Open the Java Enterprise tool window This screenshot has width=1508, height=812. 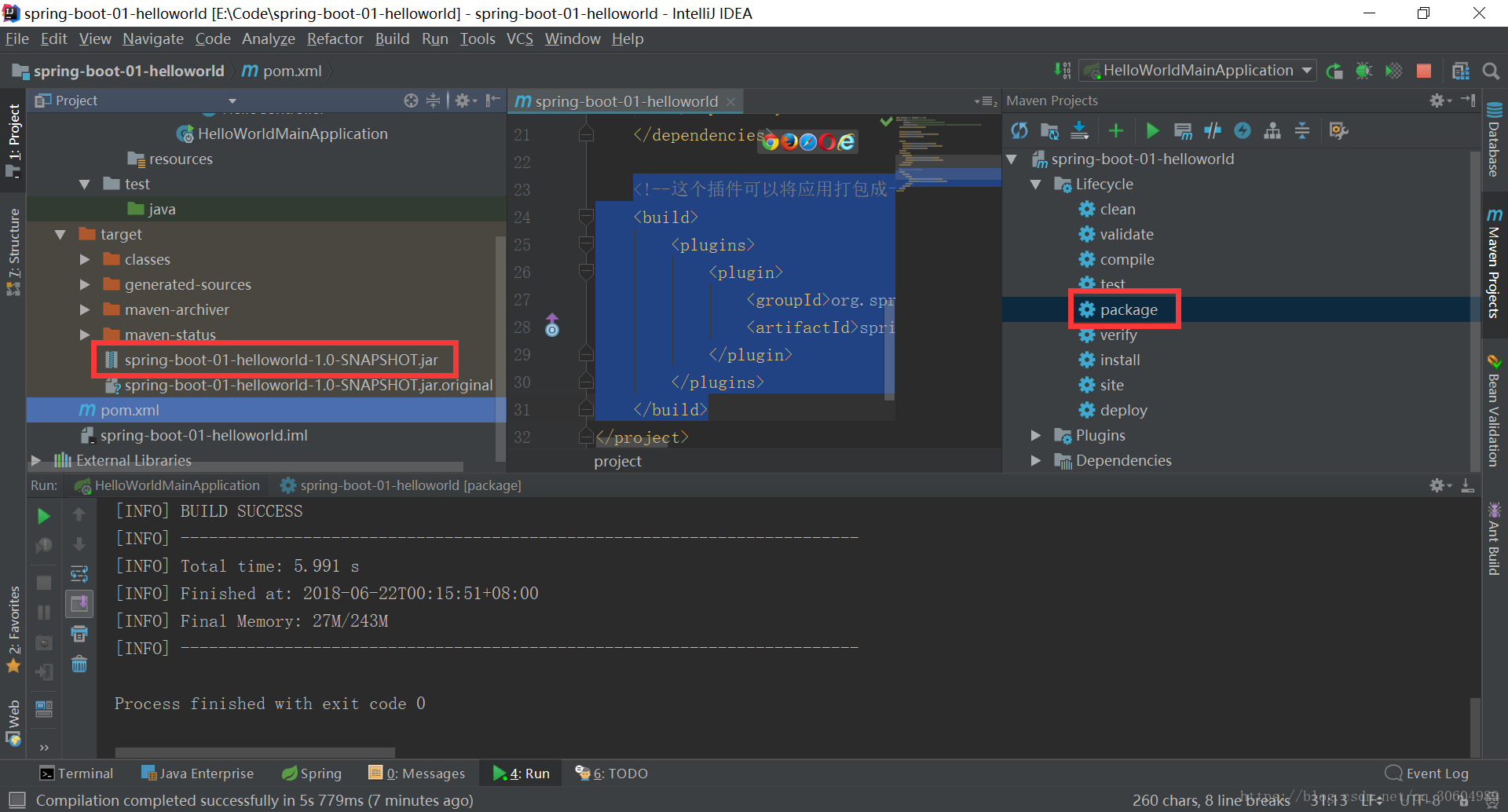pos(197,774)
